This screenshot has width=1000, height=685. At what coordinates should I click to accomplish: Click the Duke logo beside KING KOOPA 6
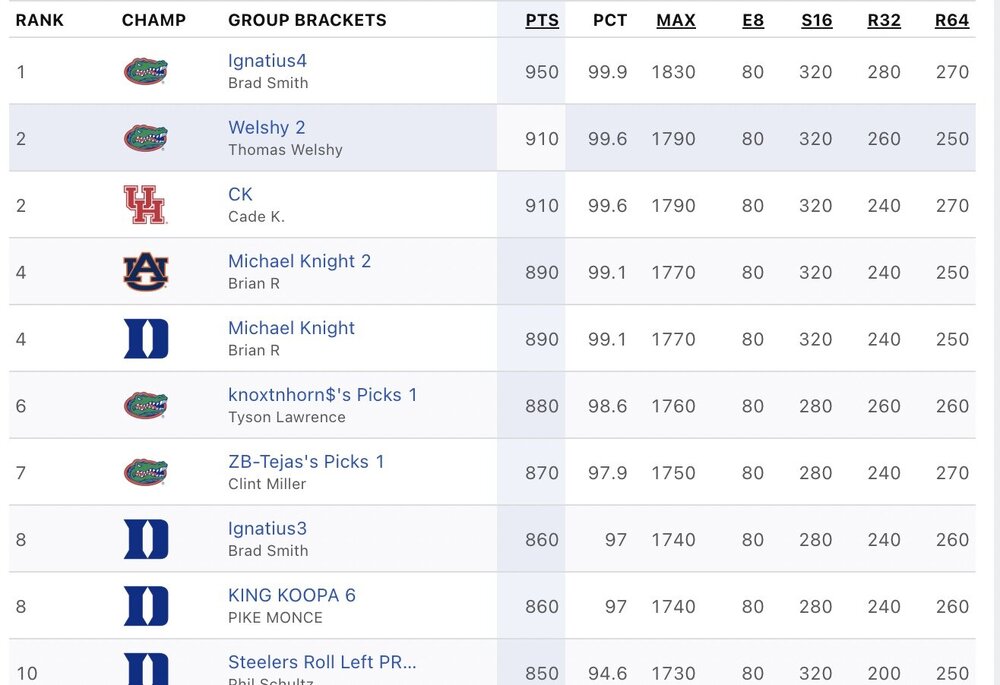[x=146, y=606]
